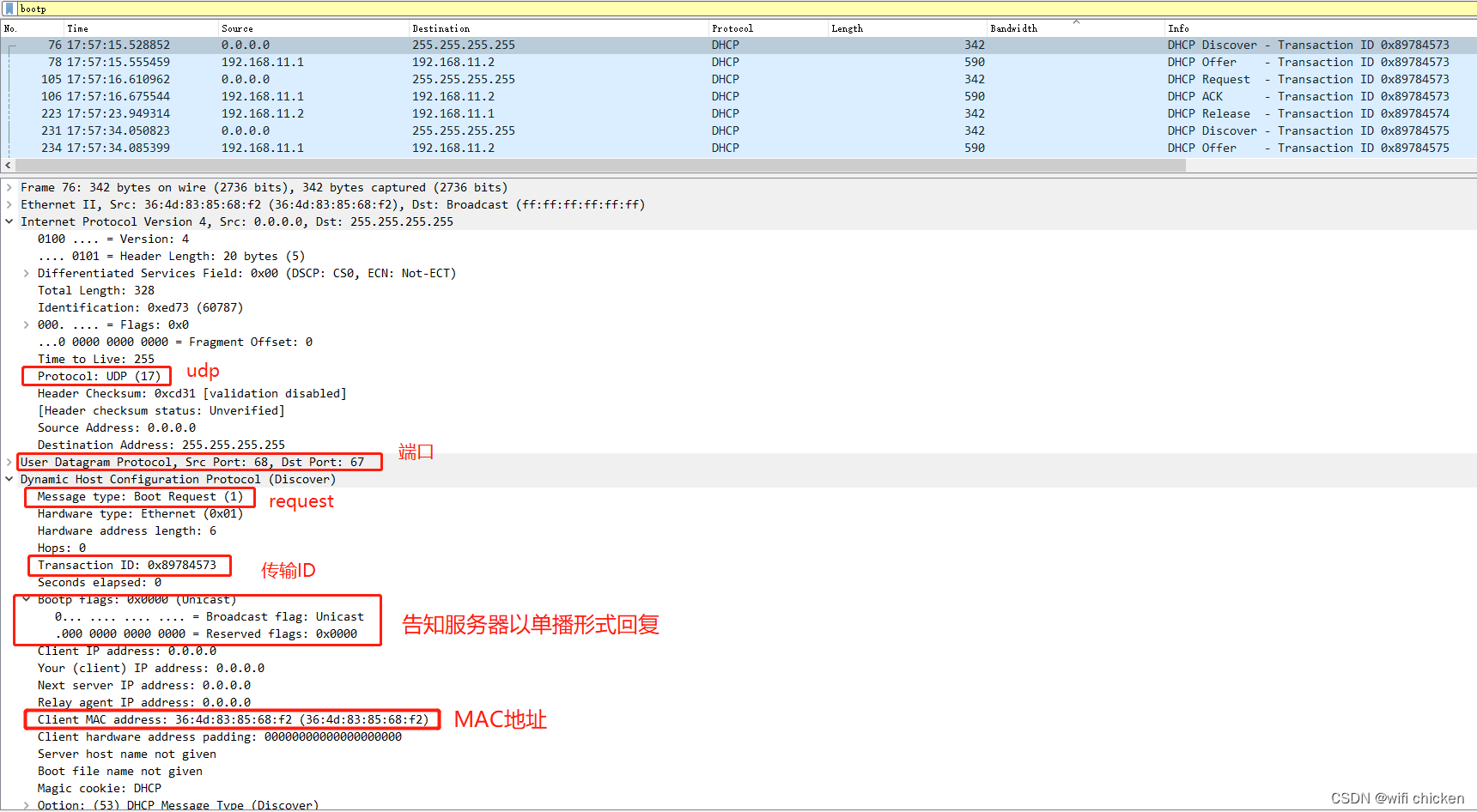Select Boot file name not given line
This screenshot has width=1477, height=812.
click(x=120, y=771)
